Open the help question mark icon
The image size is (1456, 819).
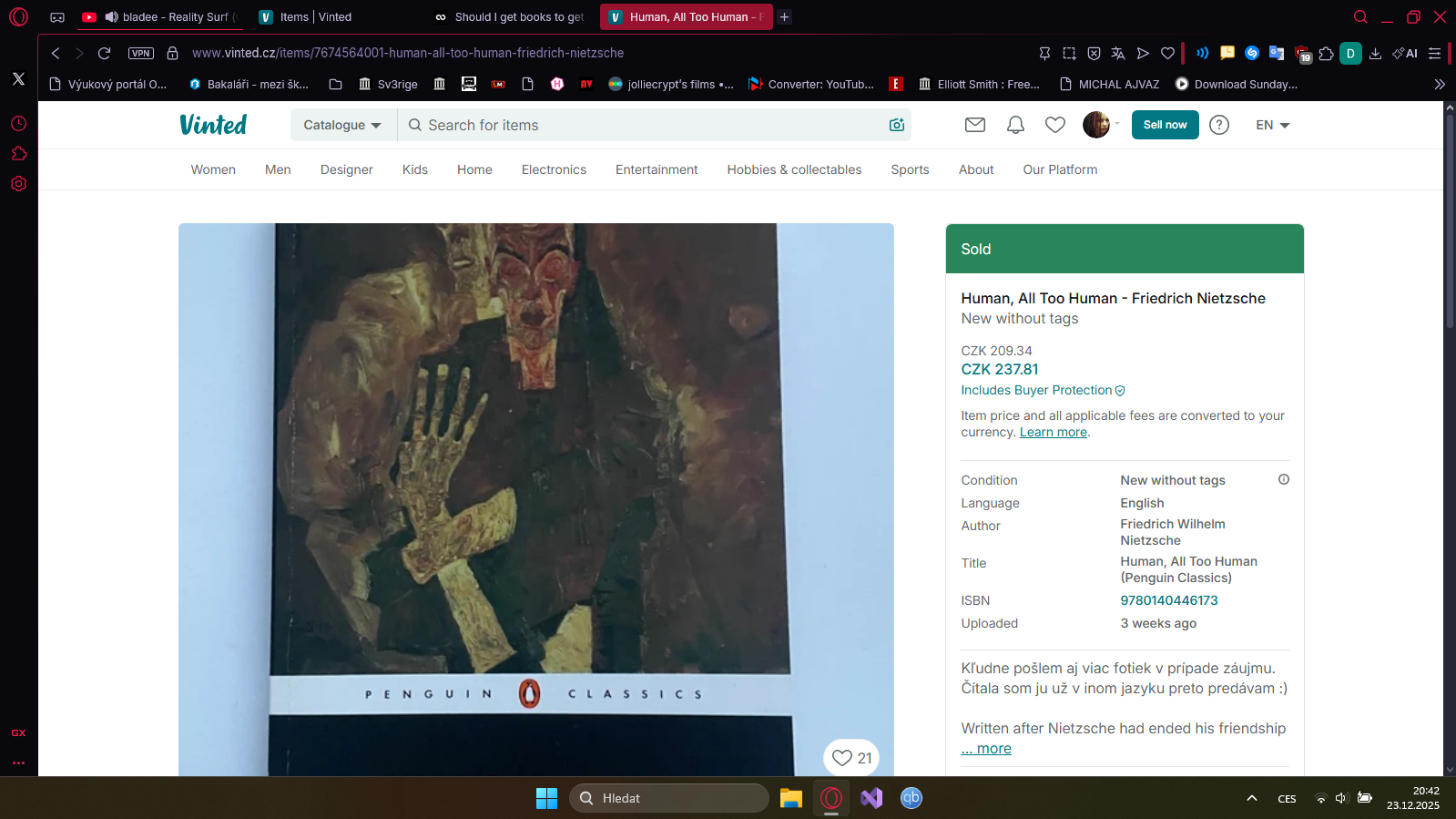pyautogui.click(x=1218, y=125)
